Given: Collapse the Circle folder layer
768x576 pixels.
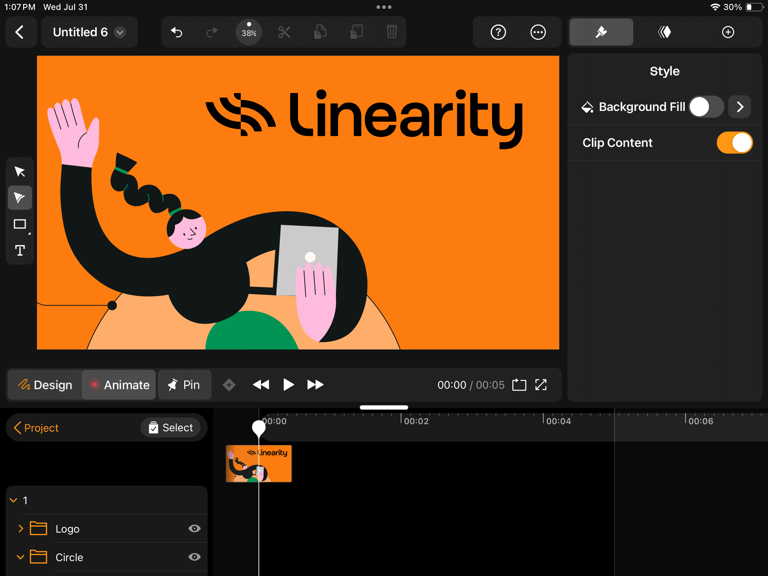Looking at the screenshot, I should pyautogui.click(x=21, y=557).
